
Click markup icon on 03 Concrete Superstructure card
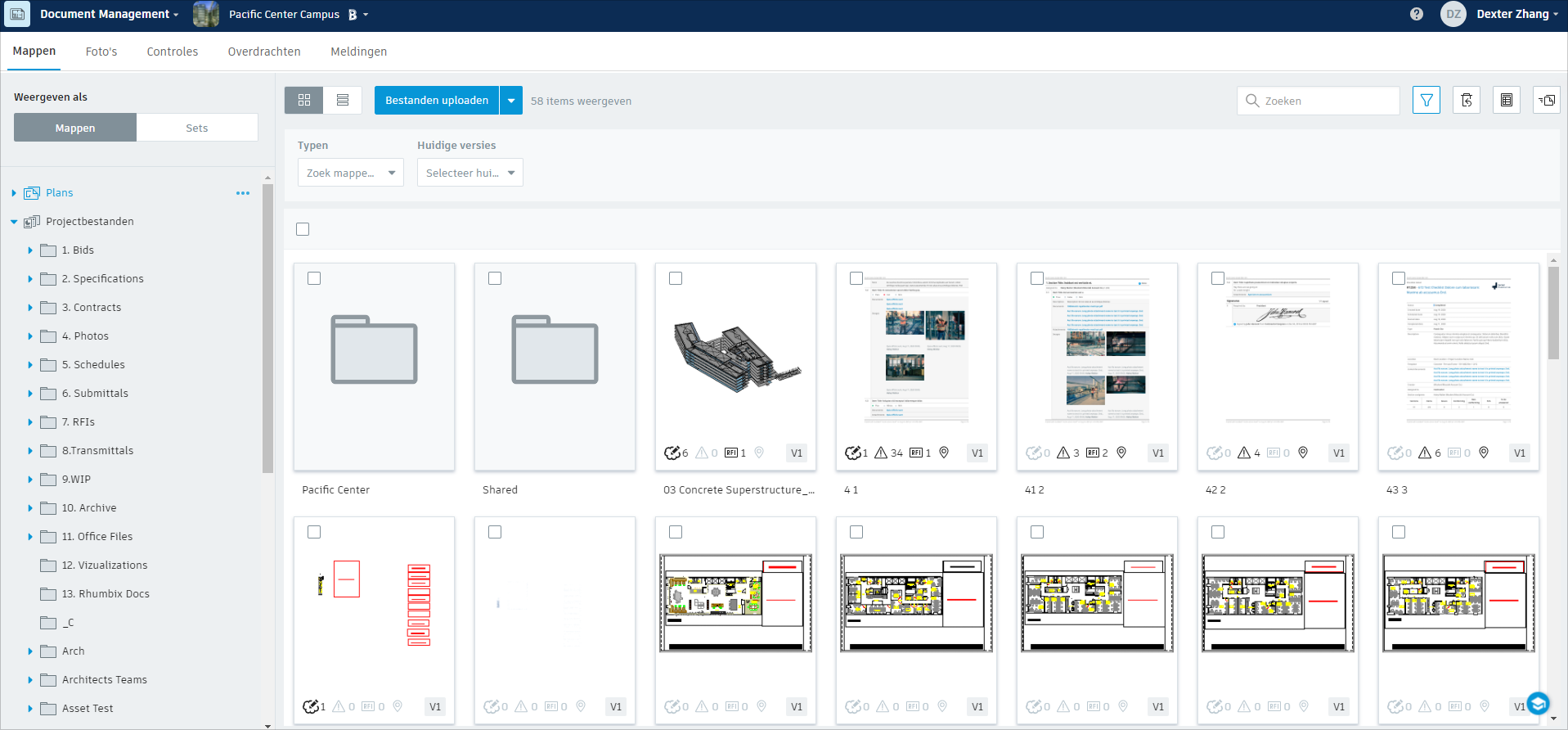pos(672,453)
